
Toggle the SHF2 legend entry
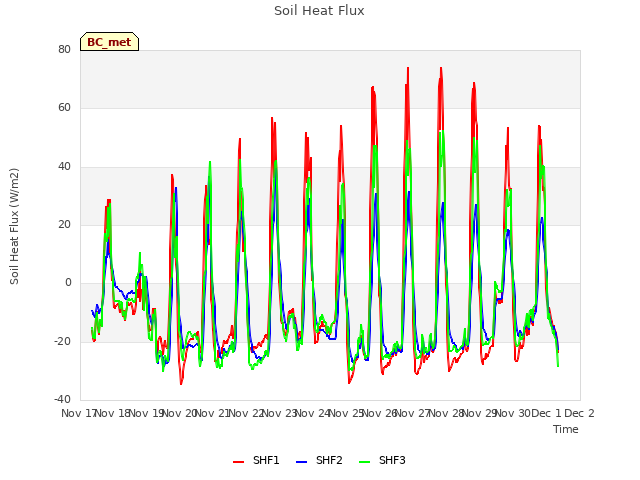click(x=319, y=460)
